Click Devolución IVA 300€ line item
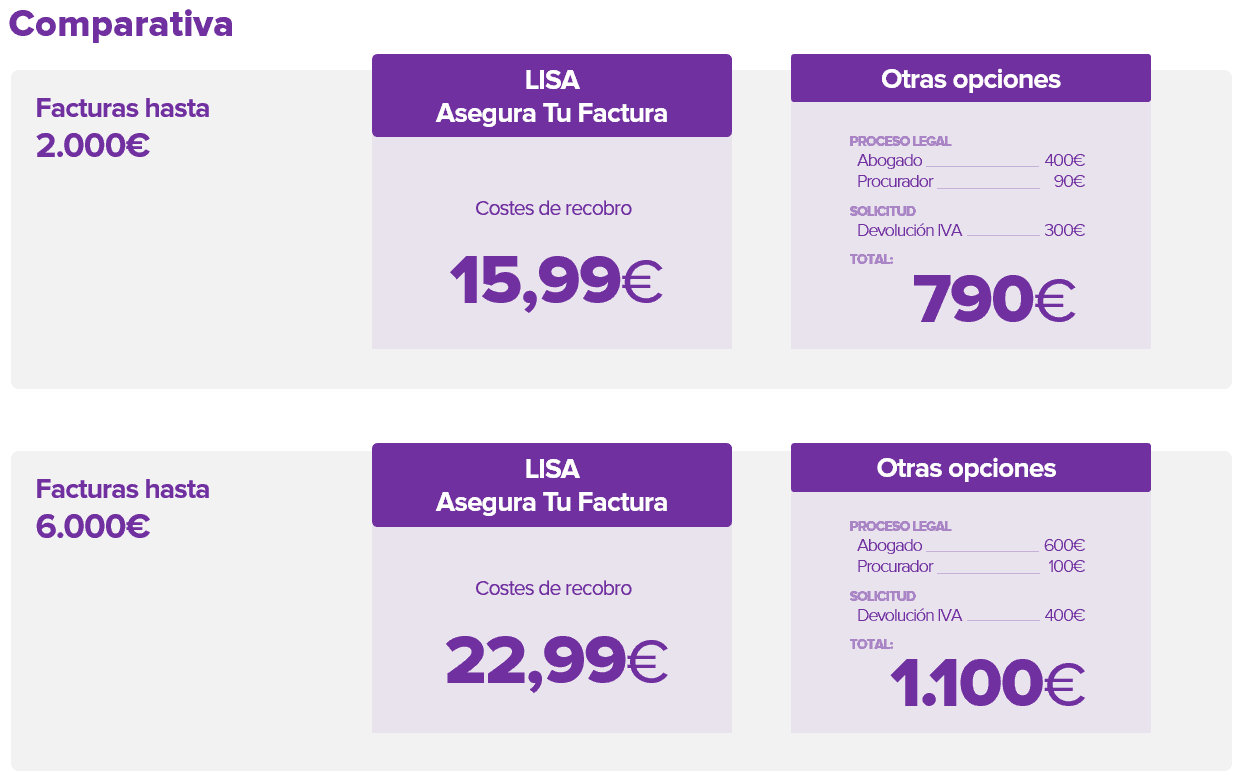The width and height of the screenshot is (1243, 783). (x=970, y=230)
